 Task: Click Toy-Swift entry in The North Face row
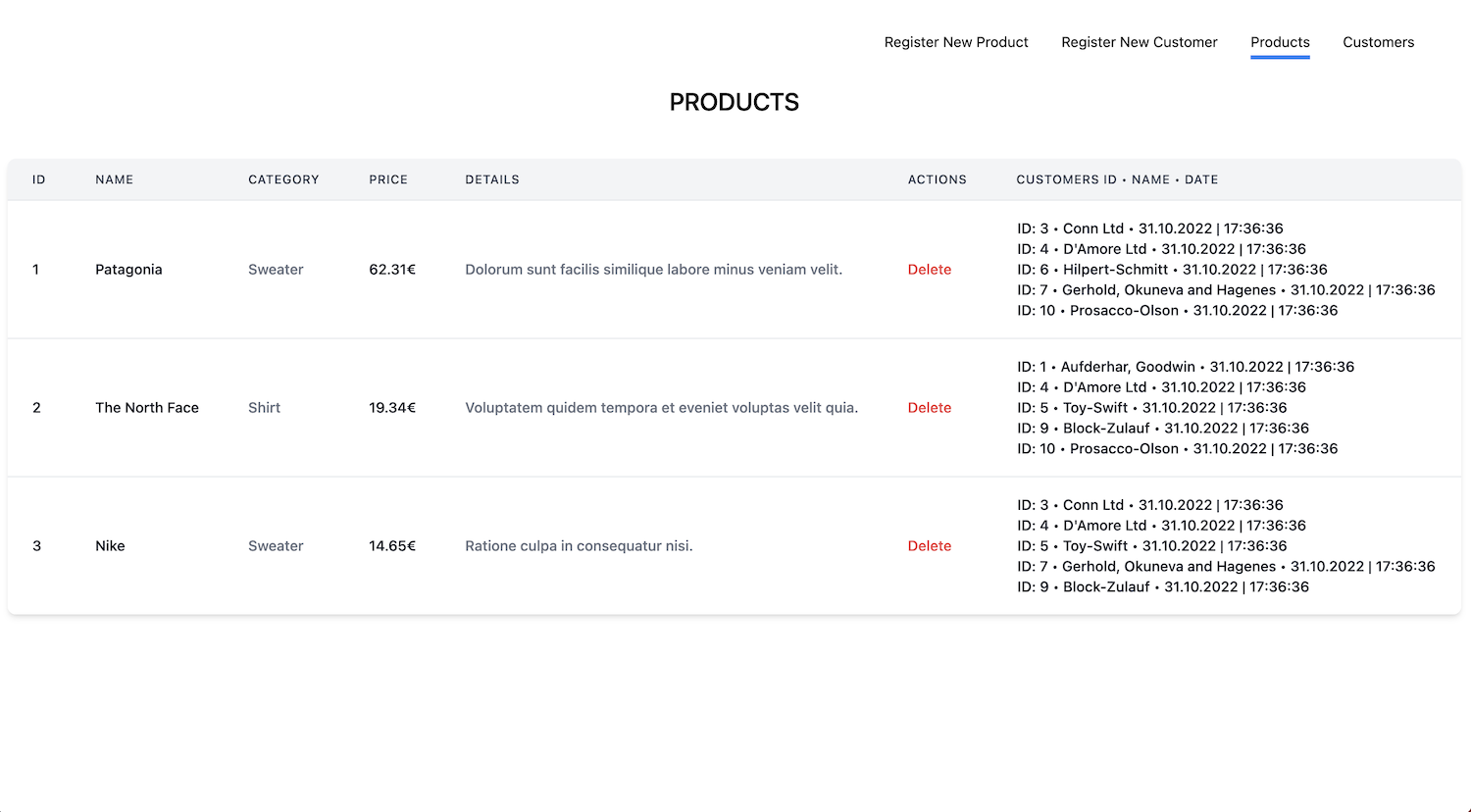click(x=1152, y=408)
